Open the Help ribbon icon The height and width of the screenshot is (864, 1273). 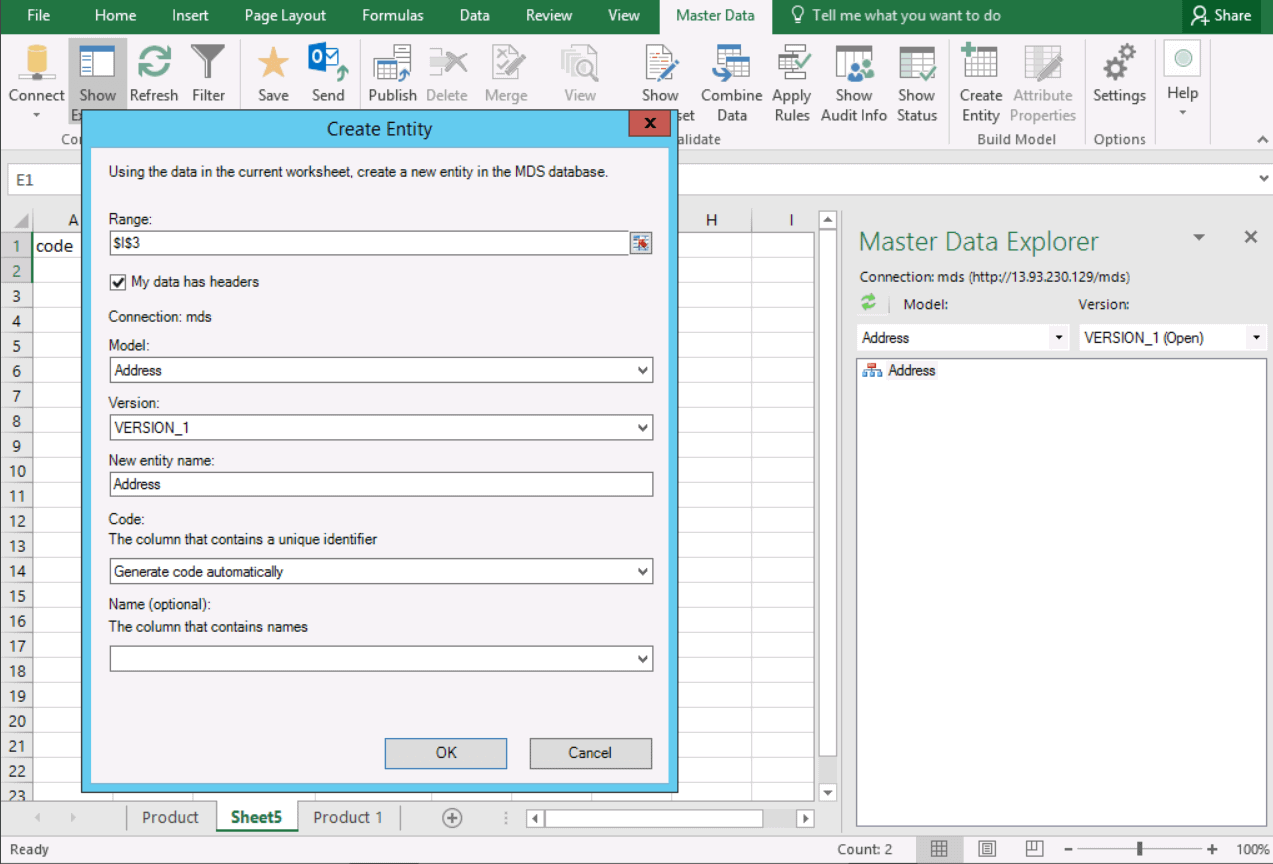tap(1183, 59)
